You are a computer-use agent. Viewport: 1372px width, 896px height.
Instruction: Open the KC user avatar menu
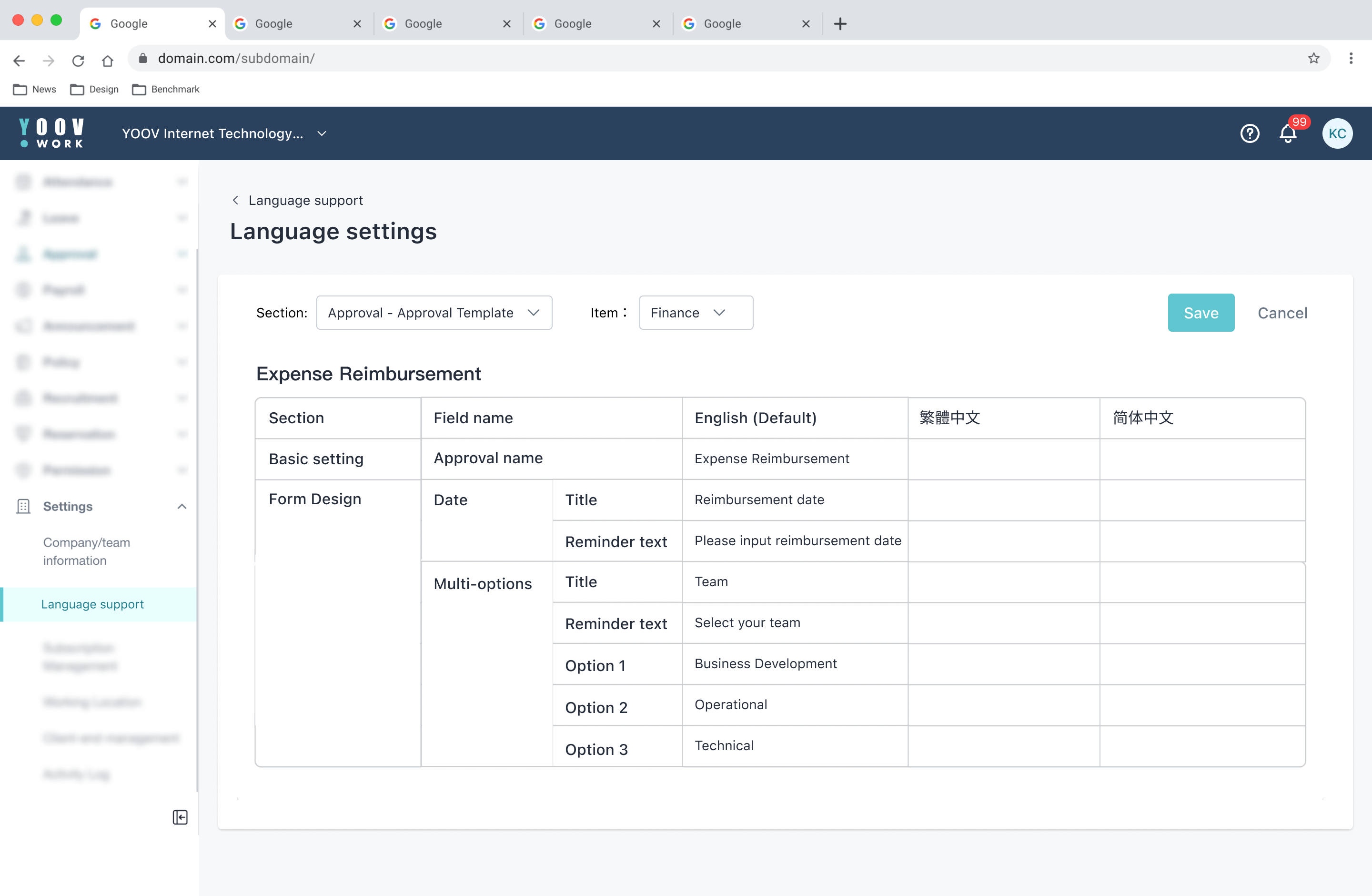pyautogui.click(x=1337, y=134)
